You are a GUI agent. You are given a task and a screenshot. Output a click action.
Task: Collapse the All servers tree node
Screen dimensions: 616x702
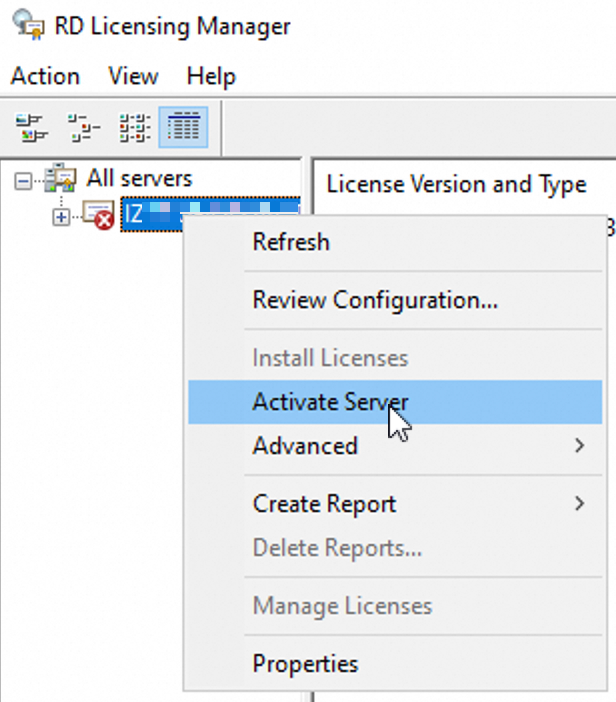[23, 181]
